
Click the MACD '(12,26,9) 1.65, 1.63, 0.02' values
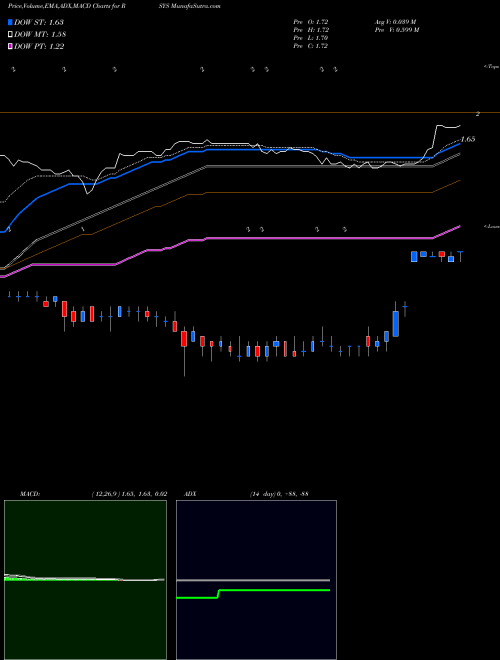click(x=129, y=494)
